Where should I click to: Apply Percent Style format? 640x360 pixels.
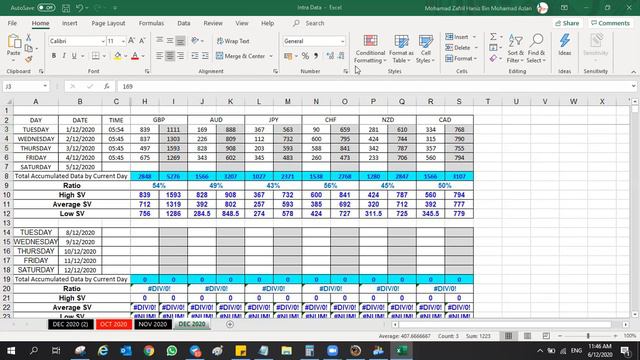[x=305, y=56]
